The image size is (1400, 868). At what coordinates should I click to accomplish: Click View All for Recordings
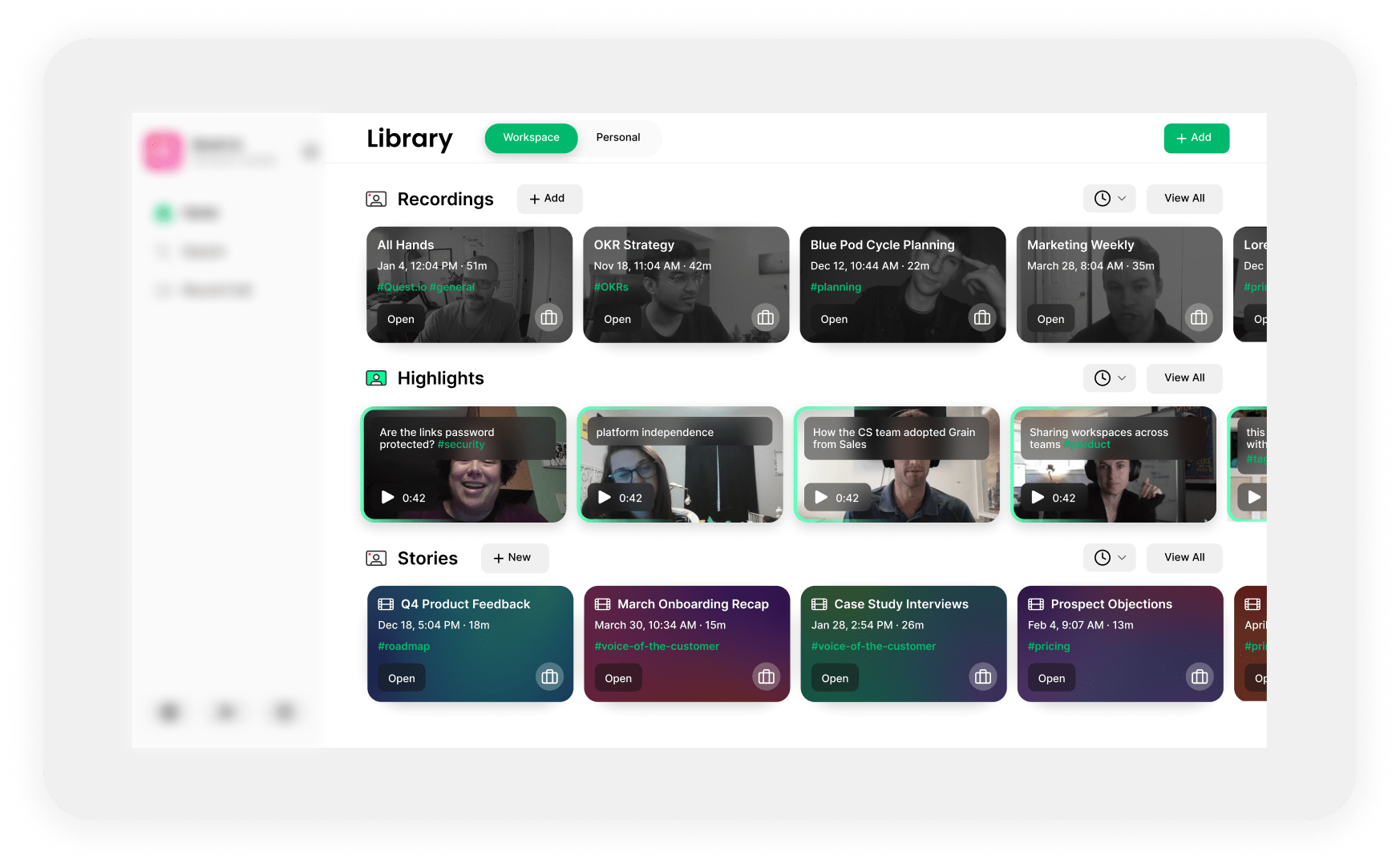pos(1184,199)
